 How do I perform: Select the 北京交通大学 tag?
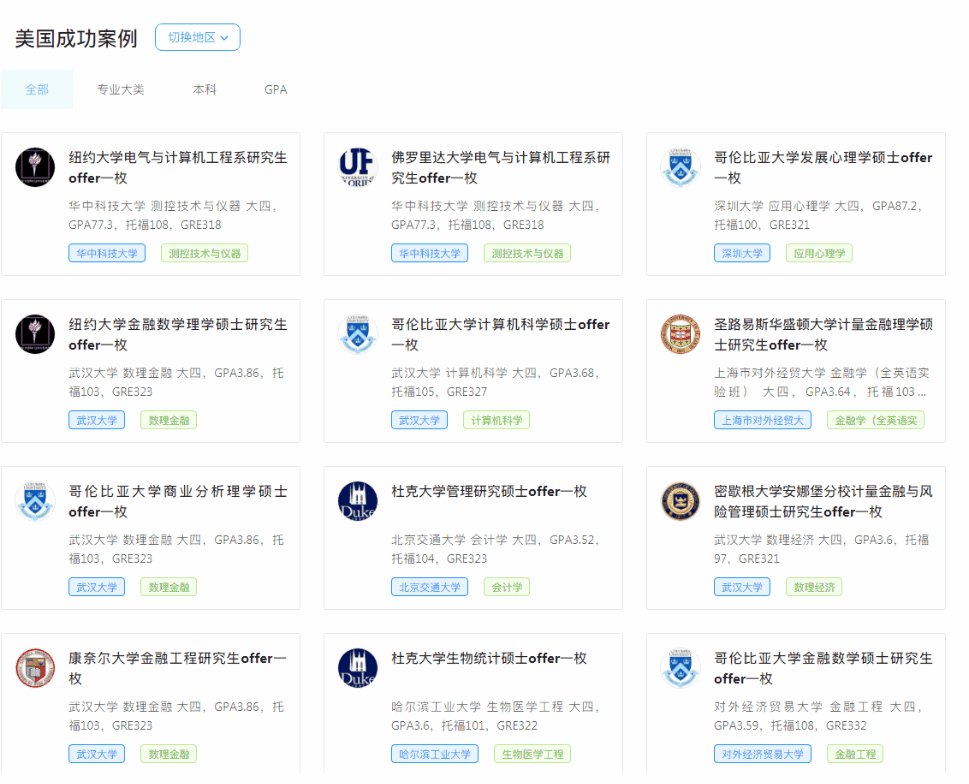click(x=429, y=587)
